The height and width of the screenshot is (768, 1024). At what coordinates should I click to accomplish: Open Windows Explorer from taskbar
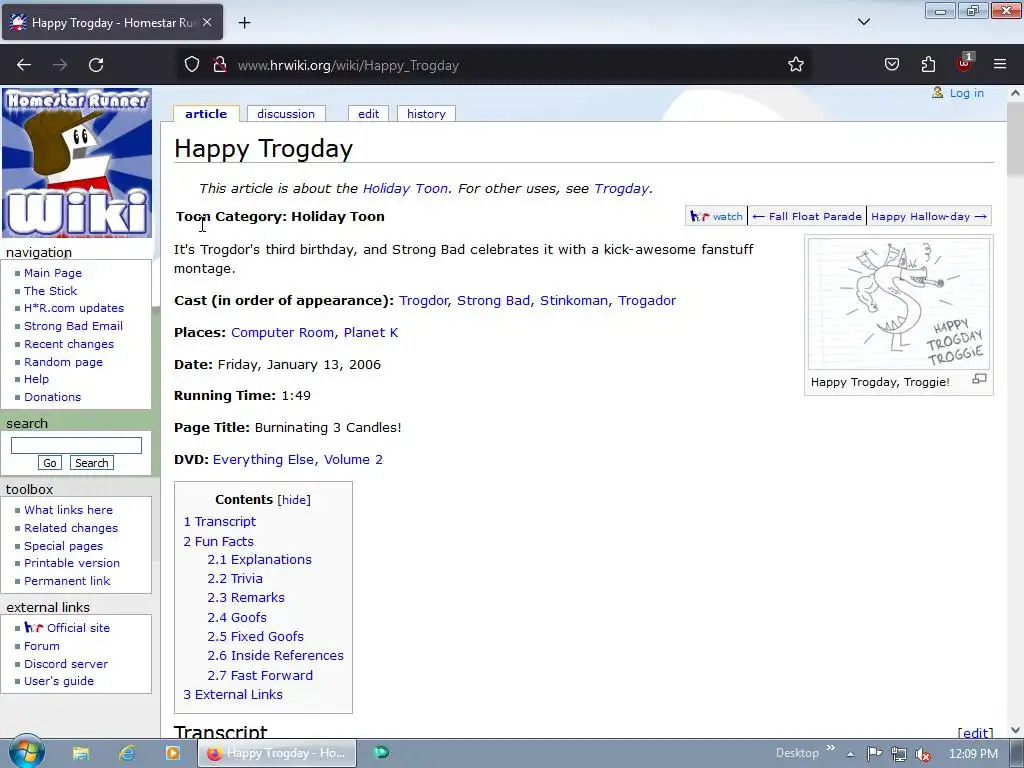[x=80, y=753]
